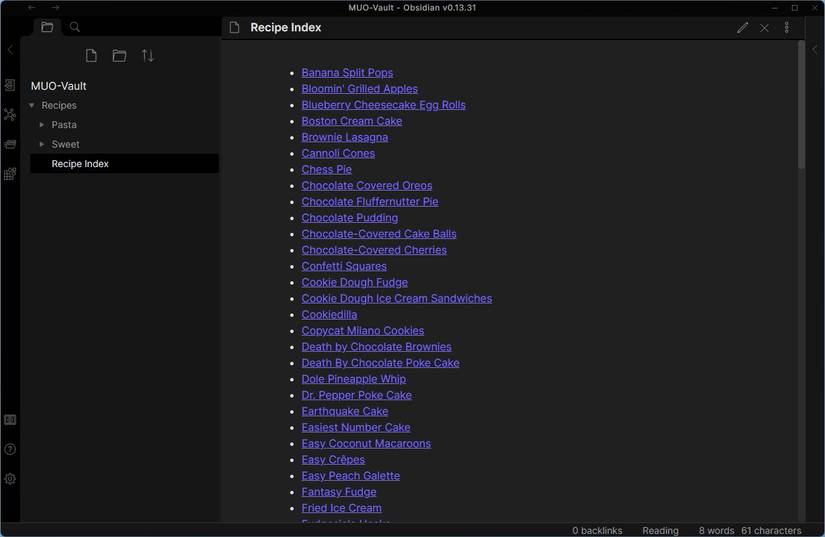Click Reading mode status bar entry

tap(660, 530)
